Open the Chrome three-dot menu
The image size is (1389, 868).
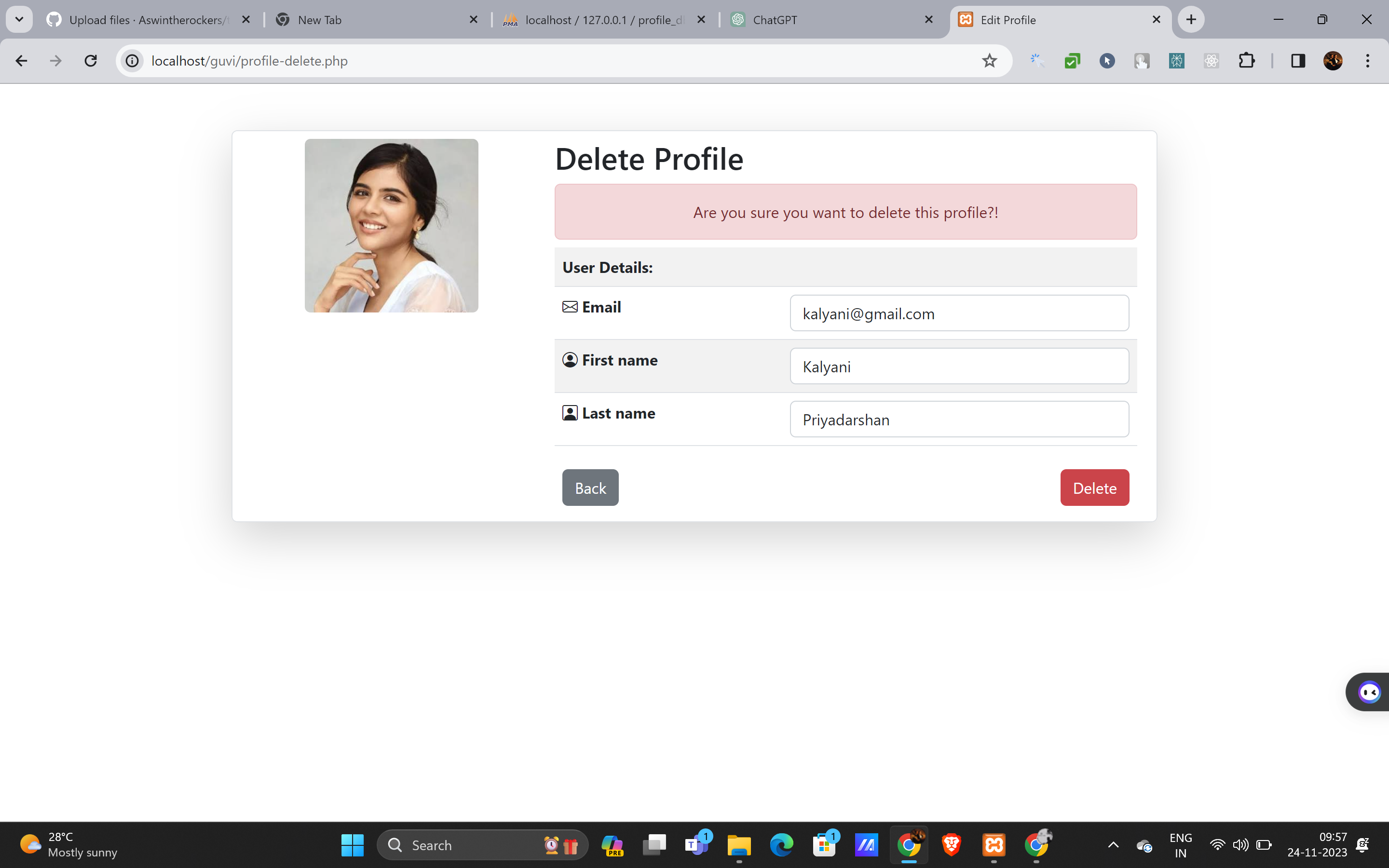(1368, 60)
